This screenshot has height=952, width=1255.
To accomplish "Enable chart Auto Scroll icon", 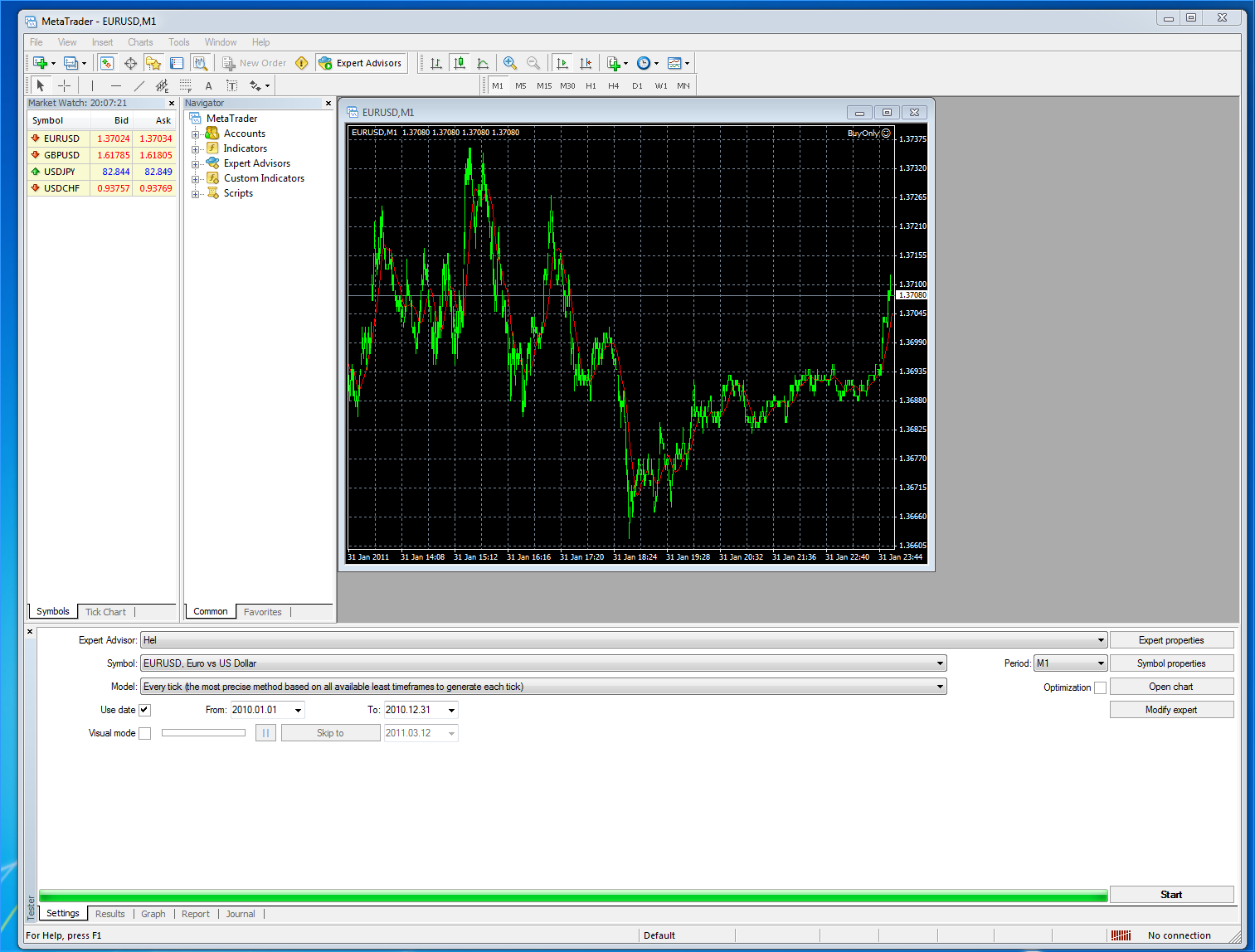I will (x=562, y=63).
